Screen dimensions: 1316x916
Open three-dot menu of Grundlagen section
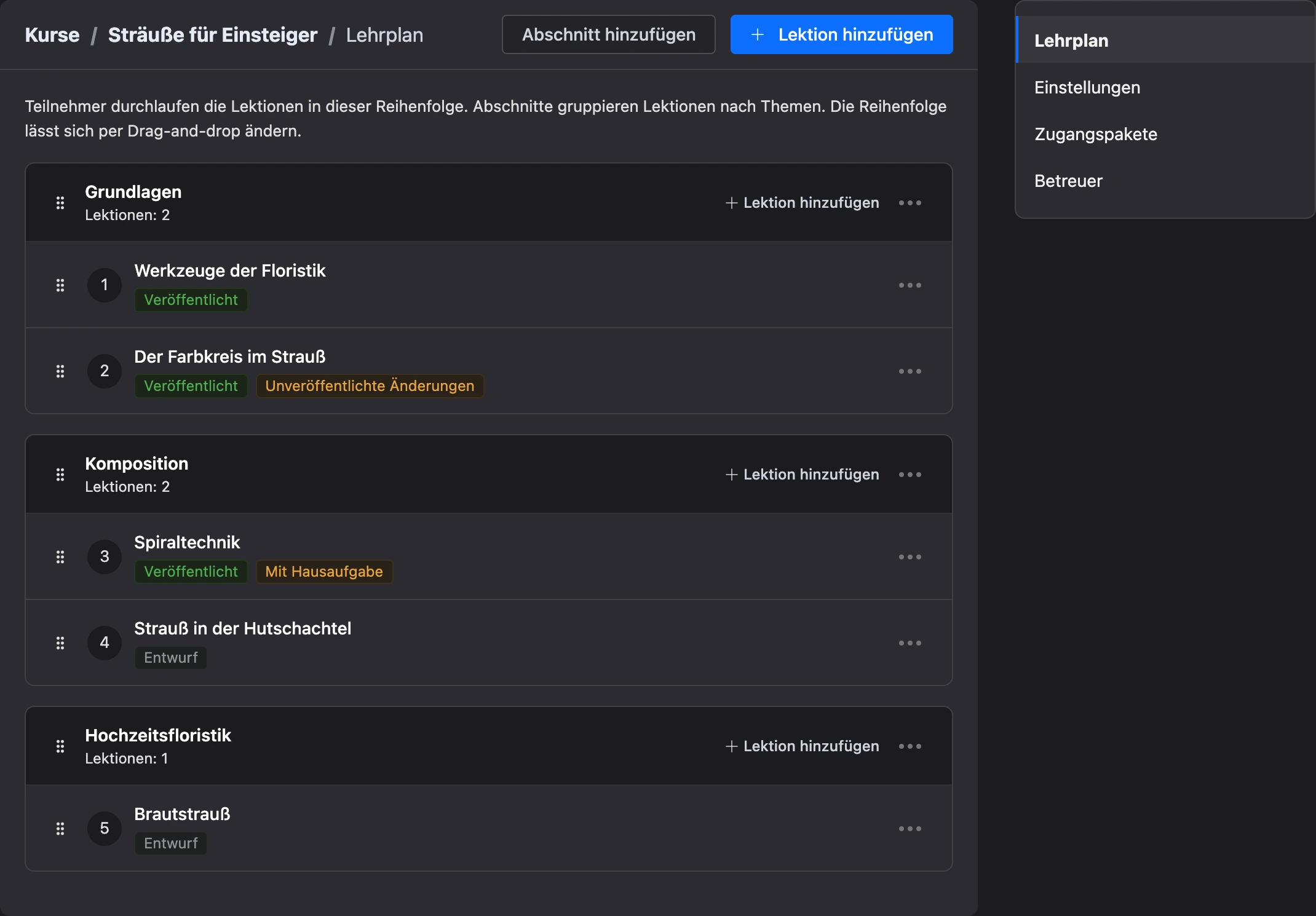pos(910,203)
